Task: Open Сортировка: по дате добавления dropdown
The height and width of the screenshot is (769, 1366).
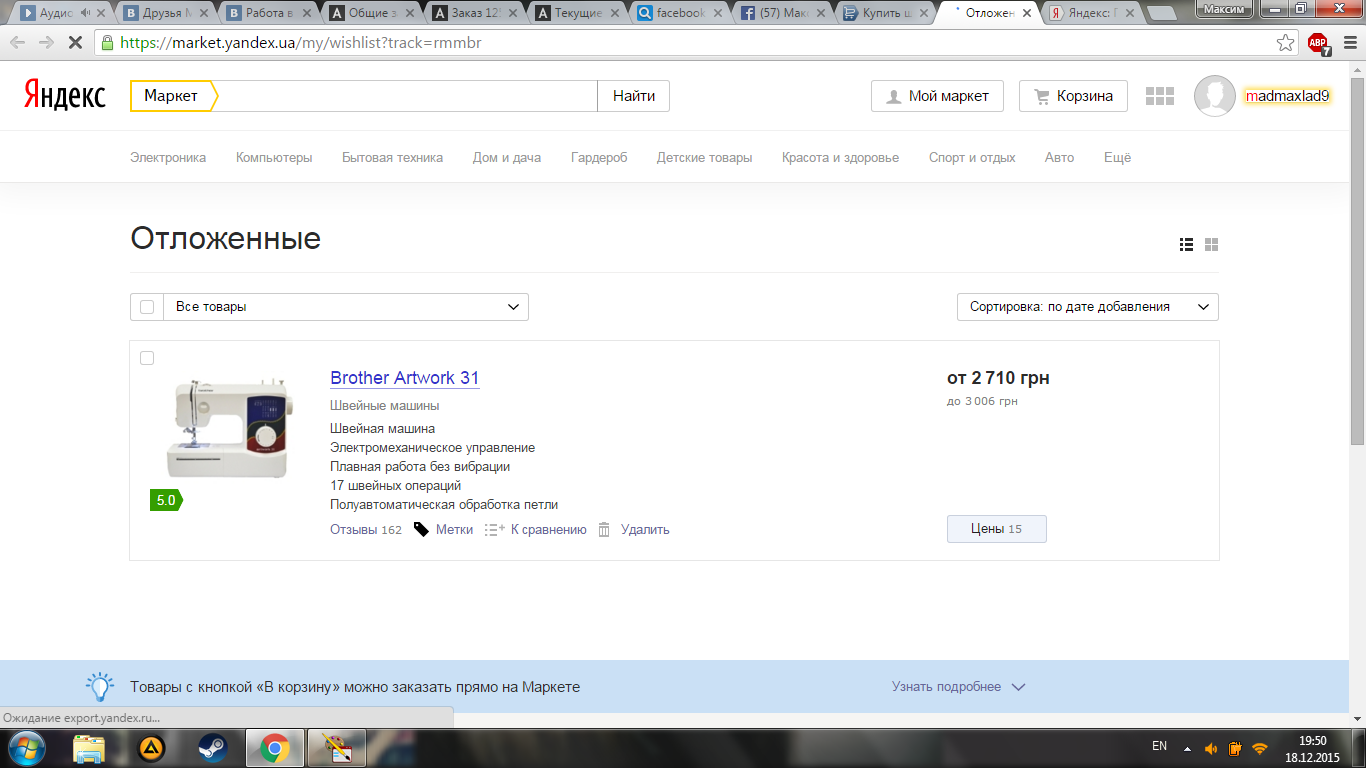Action: pos(1088,307)
